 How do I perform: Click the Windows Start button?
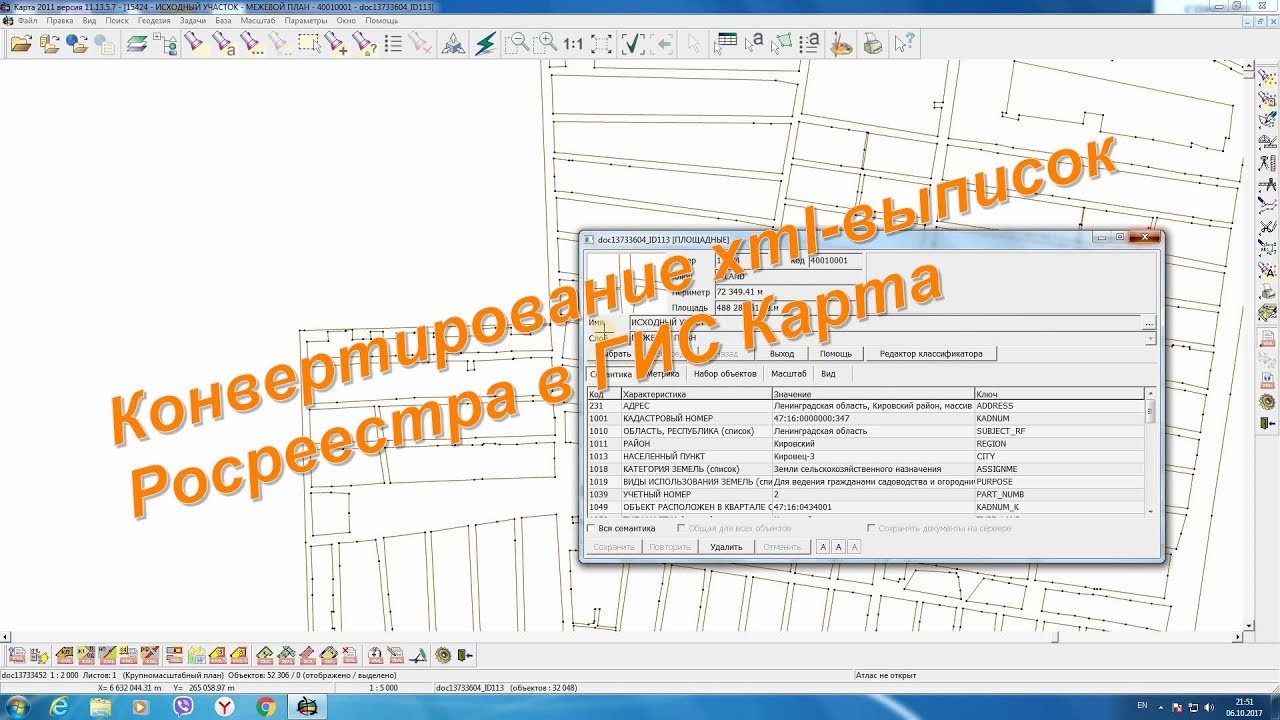(x=18, y=706)
